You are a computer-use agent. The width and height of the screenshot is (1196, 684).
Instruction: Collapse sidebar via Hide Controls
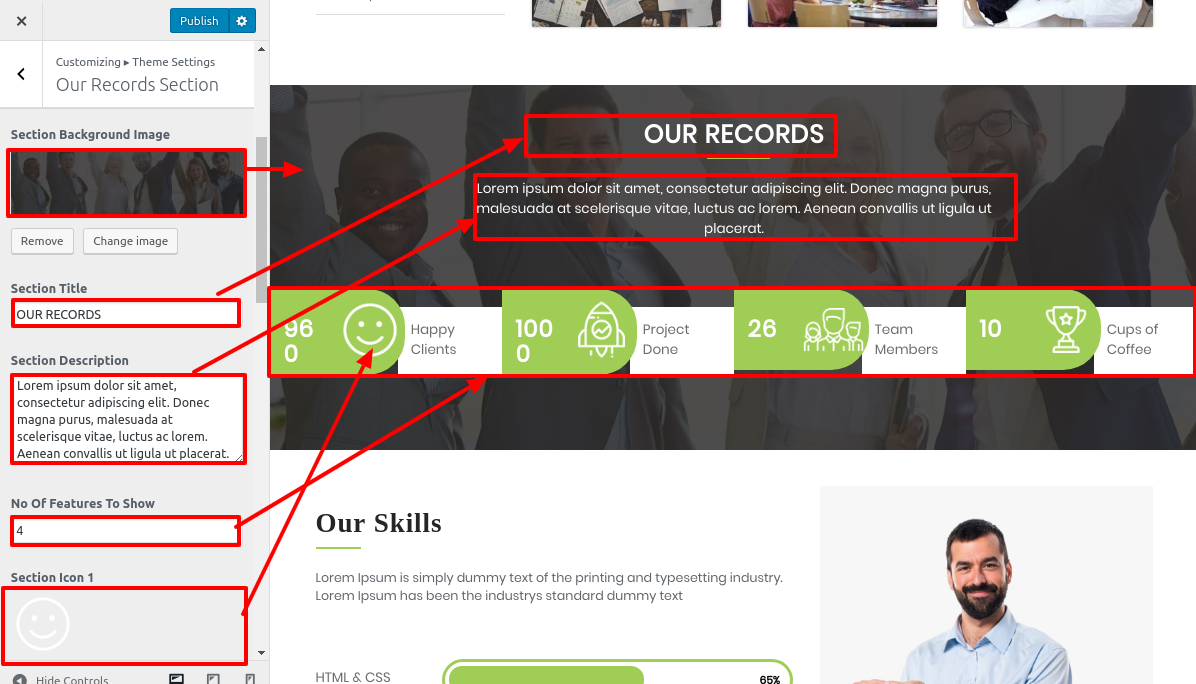tap(61, 679)
